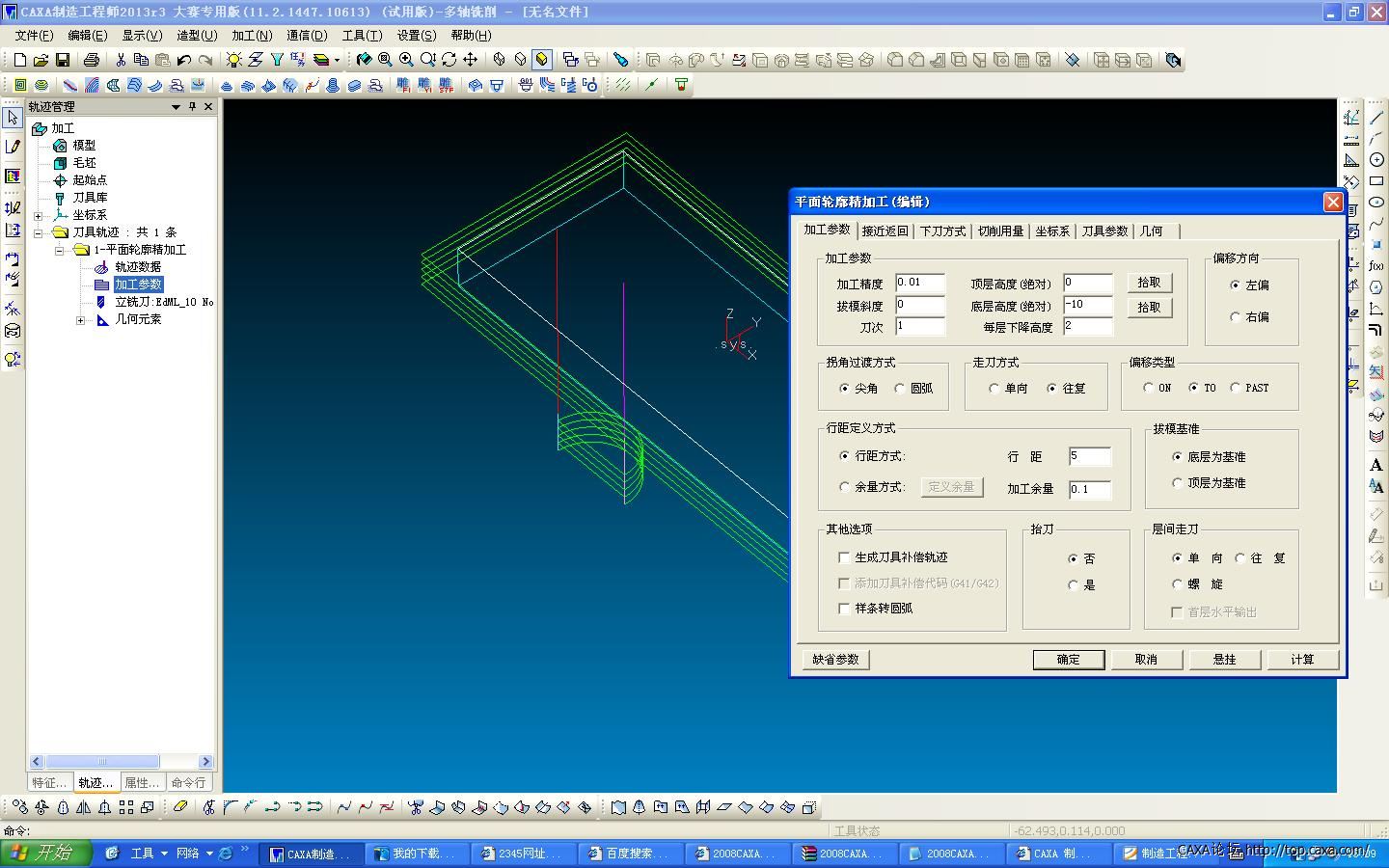The width and height of the screenshot is (1389, 868).
Task: Click the rectangle drawing tool in right toolbar
Action: 1376,180
